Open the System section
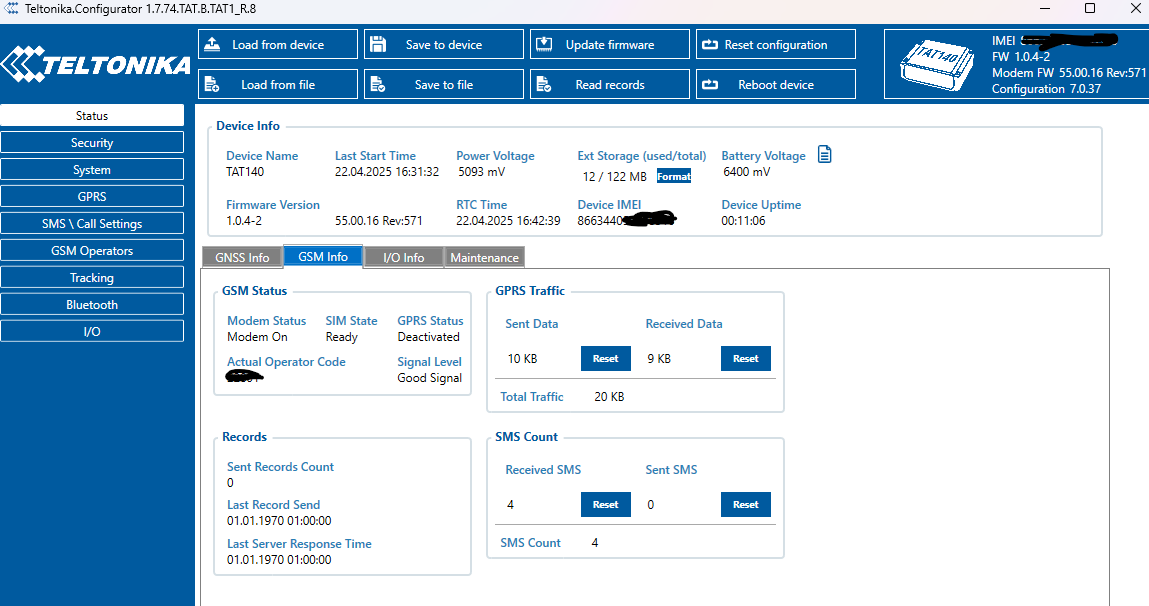1149x606 pixels. coord(92,169)
